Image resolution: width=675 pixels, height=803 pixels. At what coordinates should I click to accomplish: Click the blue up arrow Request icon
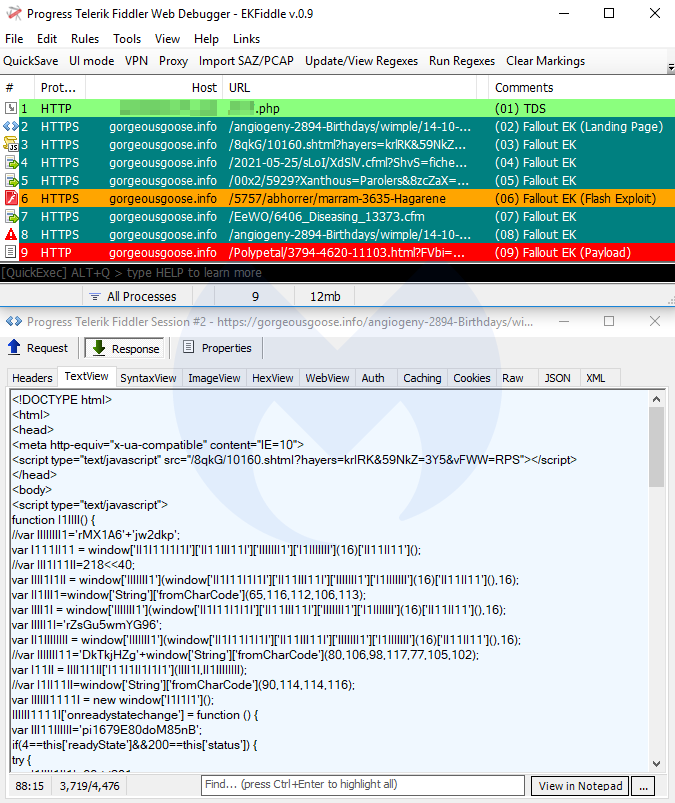tap(14, 348)
